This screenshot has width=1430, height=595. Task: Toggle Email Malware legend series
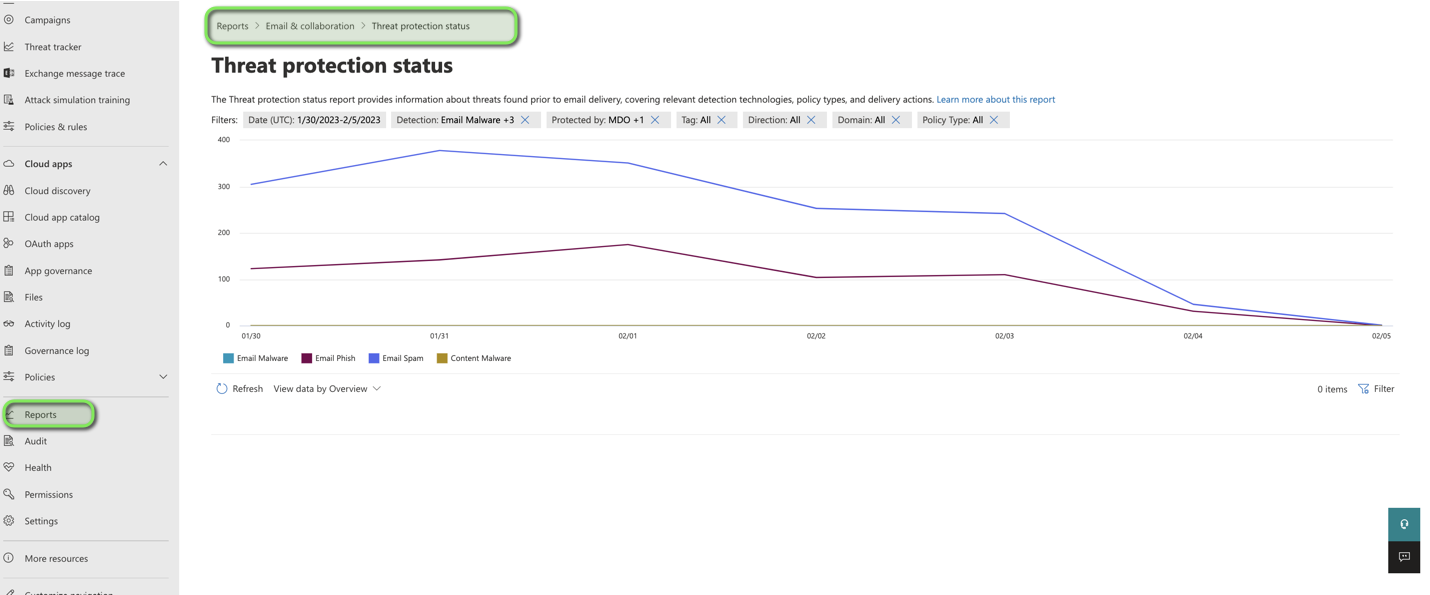(255, 358)
